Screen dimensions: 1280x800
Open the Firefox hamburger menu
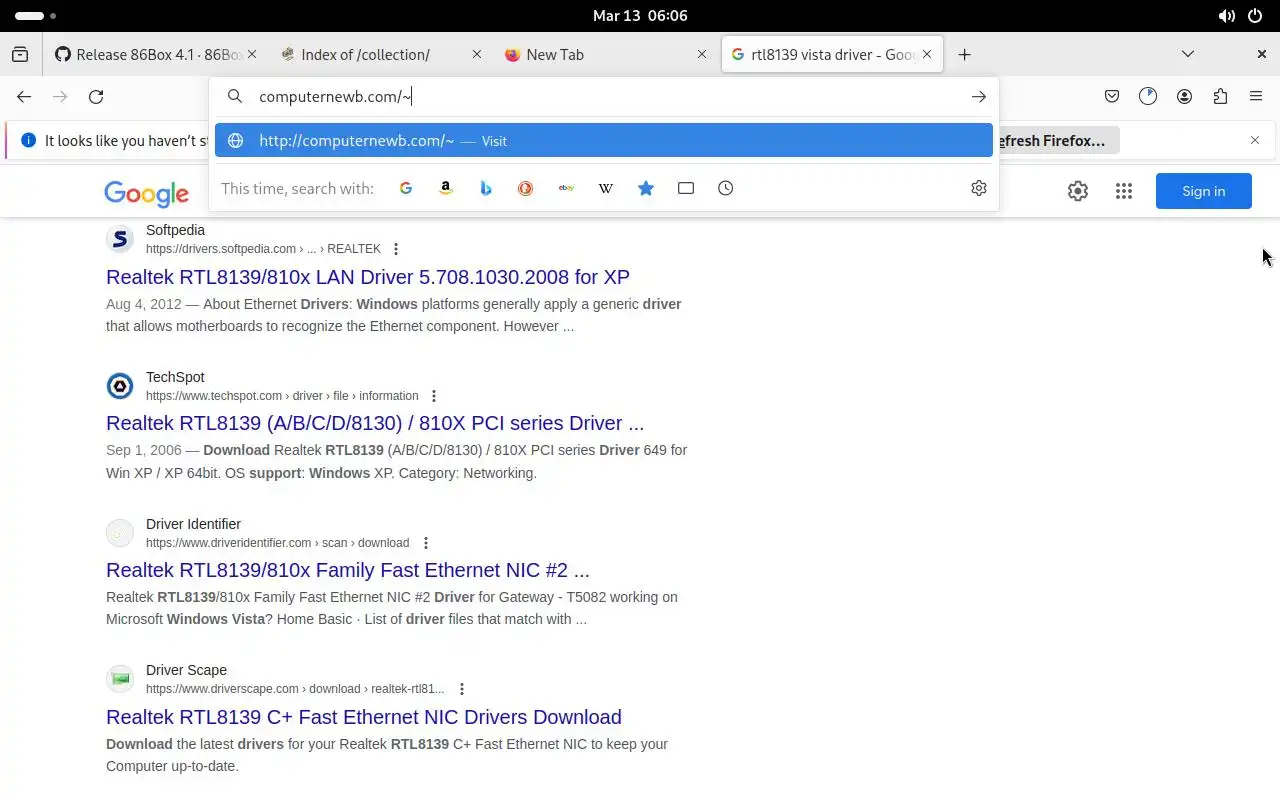click(x=1256, y=97)
